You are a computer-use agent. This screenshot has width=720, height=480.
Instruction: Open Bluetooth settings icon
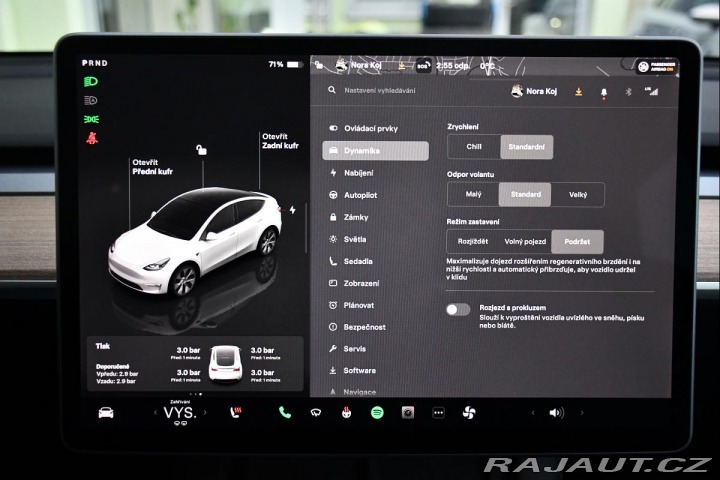tap(629, 92)
